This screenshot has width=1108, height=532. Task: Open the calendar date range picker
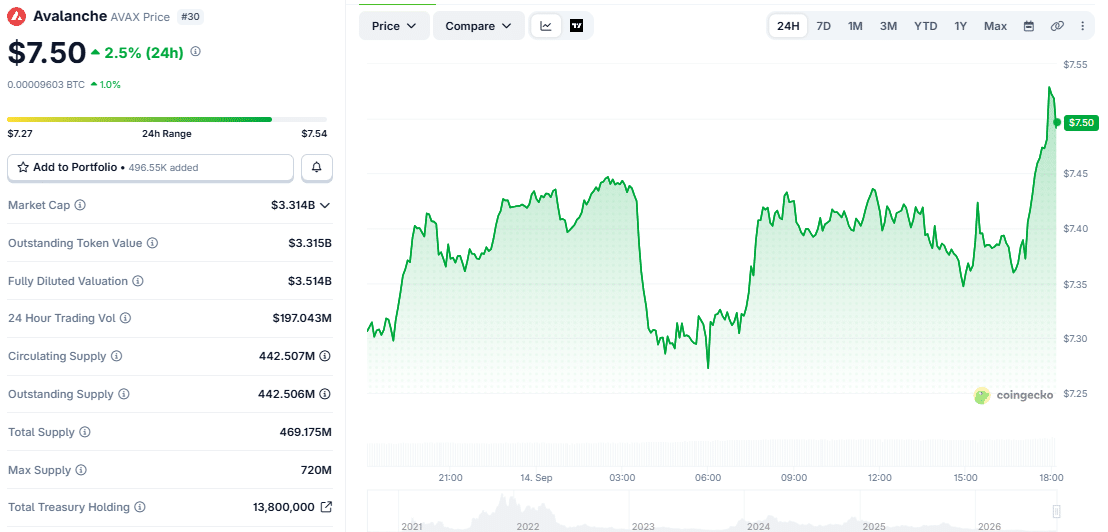pos(1029,26)
